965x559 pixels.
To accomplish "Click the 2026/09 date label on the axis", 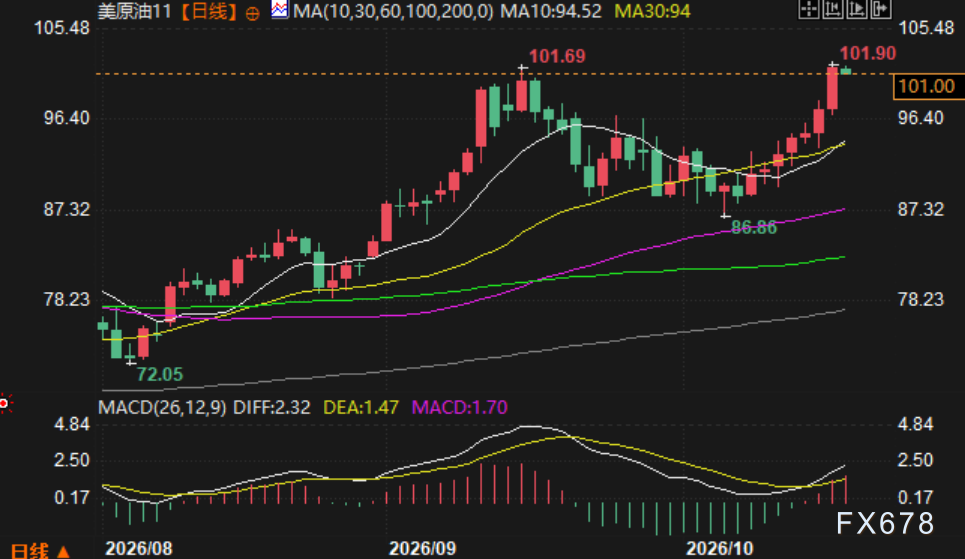I will tap(423, 549).
